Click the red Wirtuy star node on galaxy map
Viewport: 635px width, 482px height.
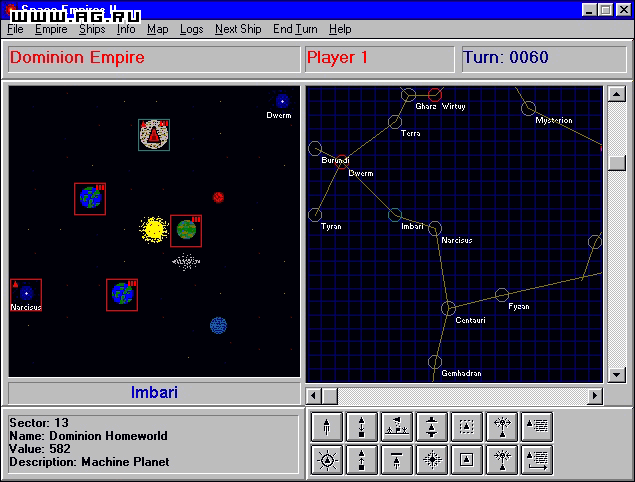(x=435, y=95)
